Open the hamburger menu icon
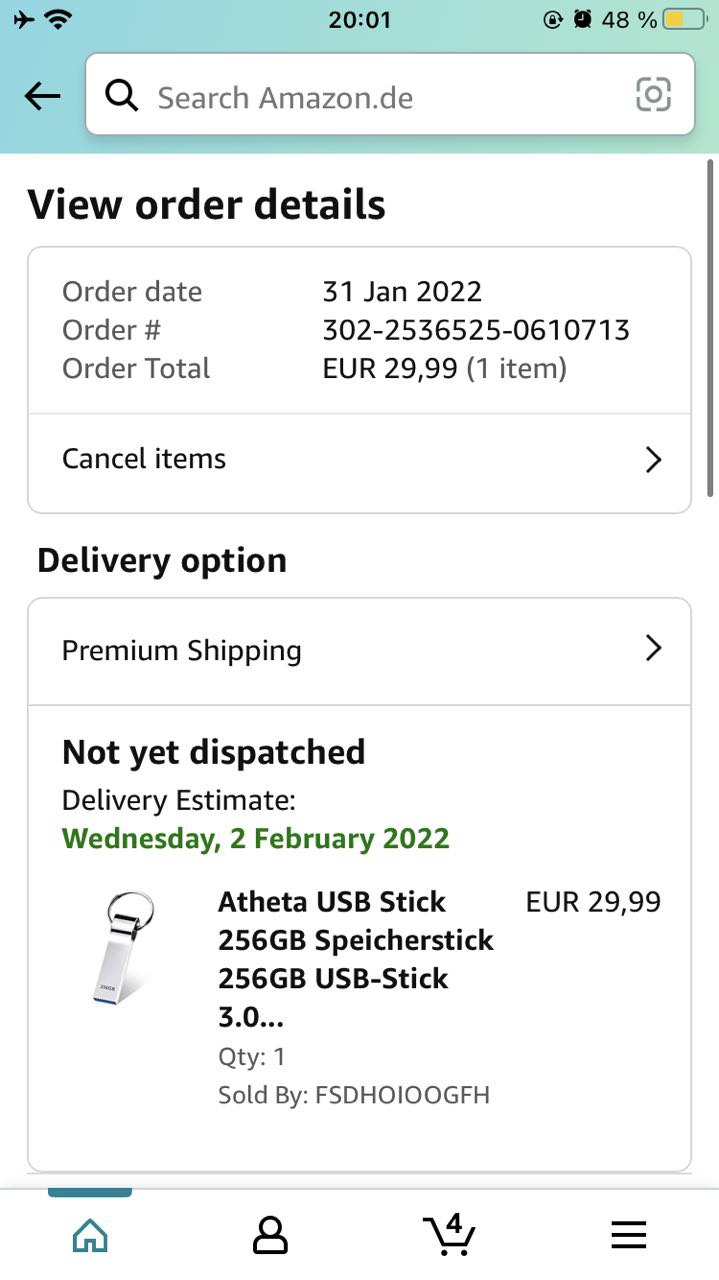Image resolution: width=719 pixels, height=1280 pixels. (x=629, y=1235)
